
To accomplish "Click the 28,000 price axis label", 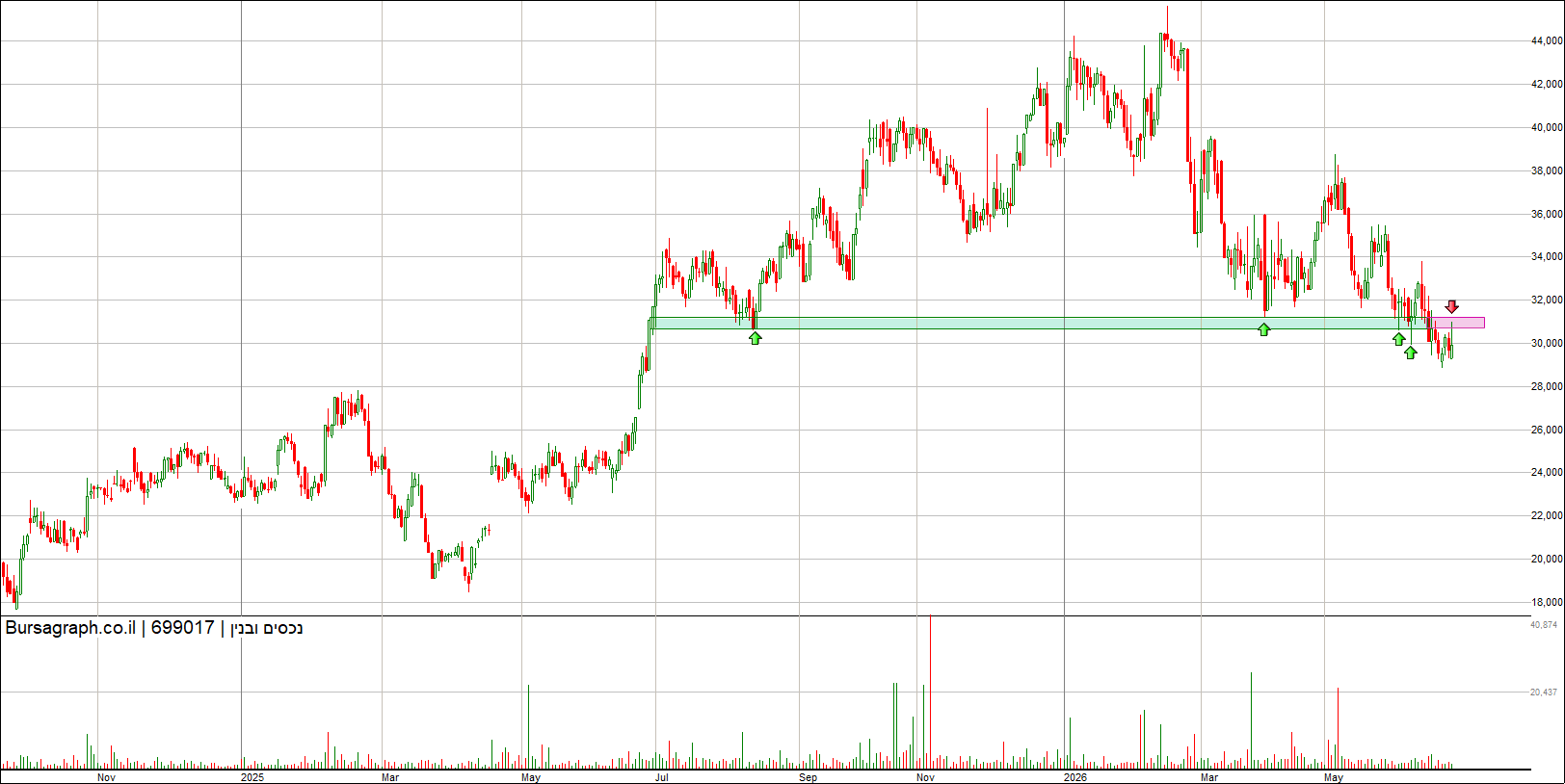I will click(x=1547, y=387).
